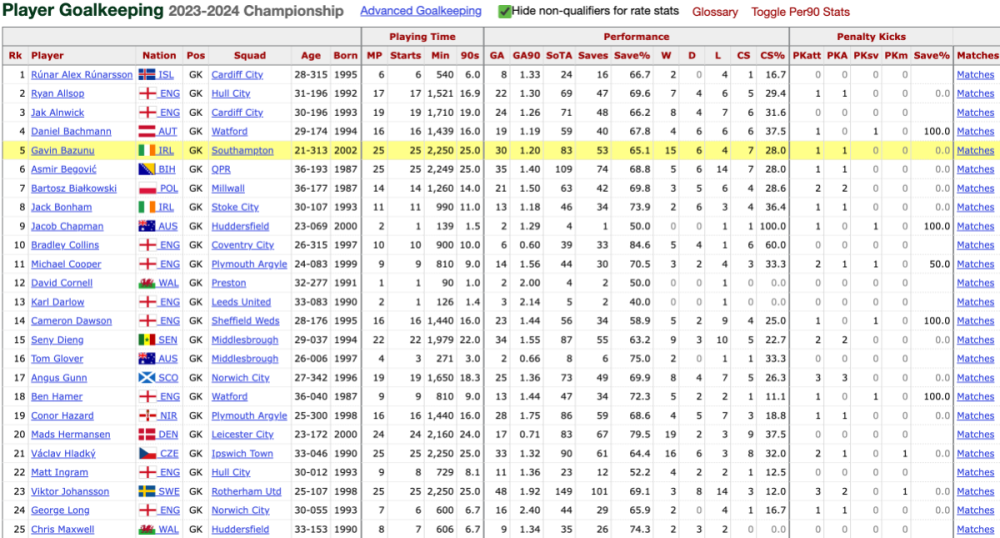Click the Bosnia flag next to Asmir Begović

point(146,170)
